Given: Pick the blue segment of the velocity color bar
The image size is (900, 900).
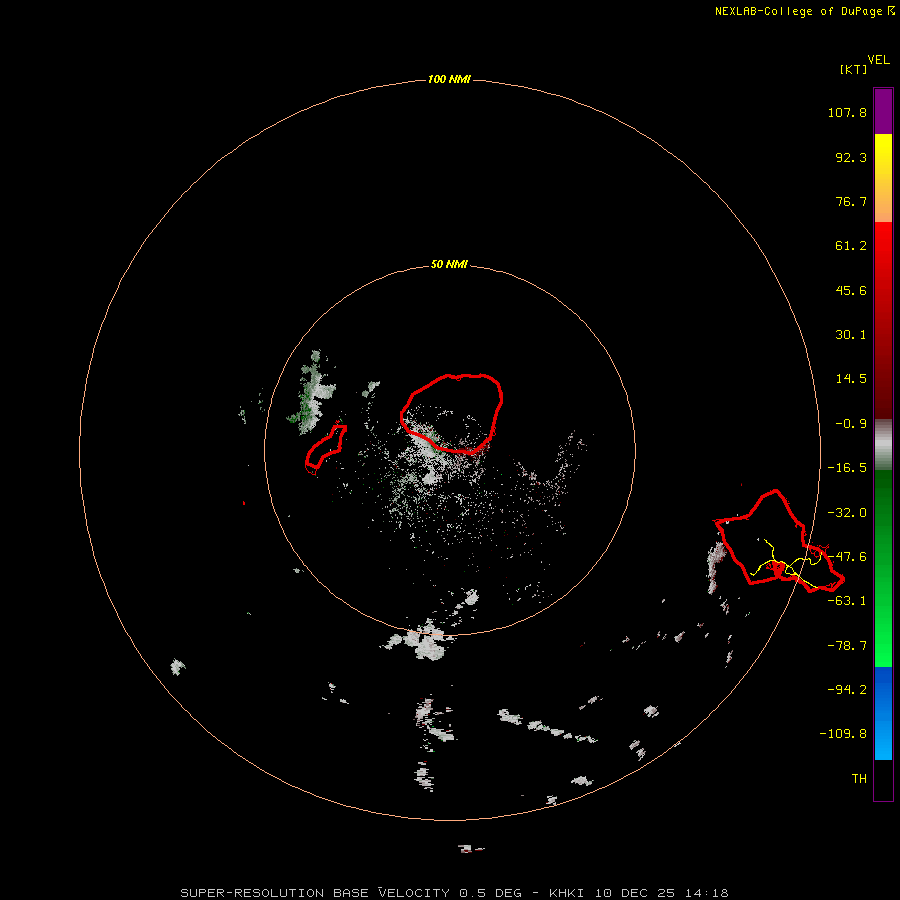Looking at the screenshot, I should [x=883, y=713].
